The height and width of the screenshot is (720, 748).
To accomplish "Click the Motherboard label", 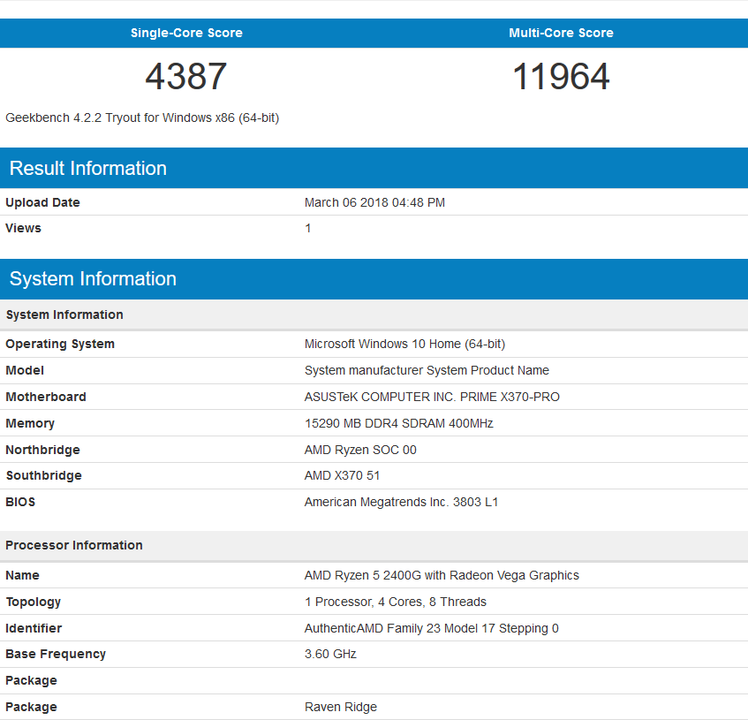I will pyautogui.click(x=46, y=397).
